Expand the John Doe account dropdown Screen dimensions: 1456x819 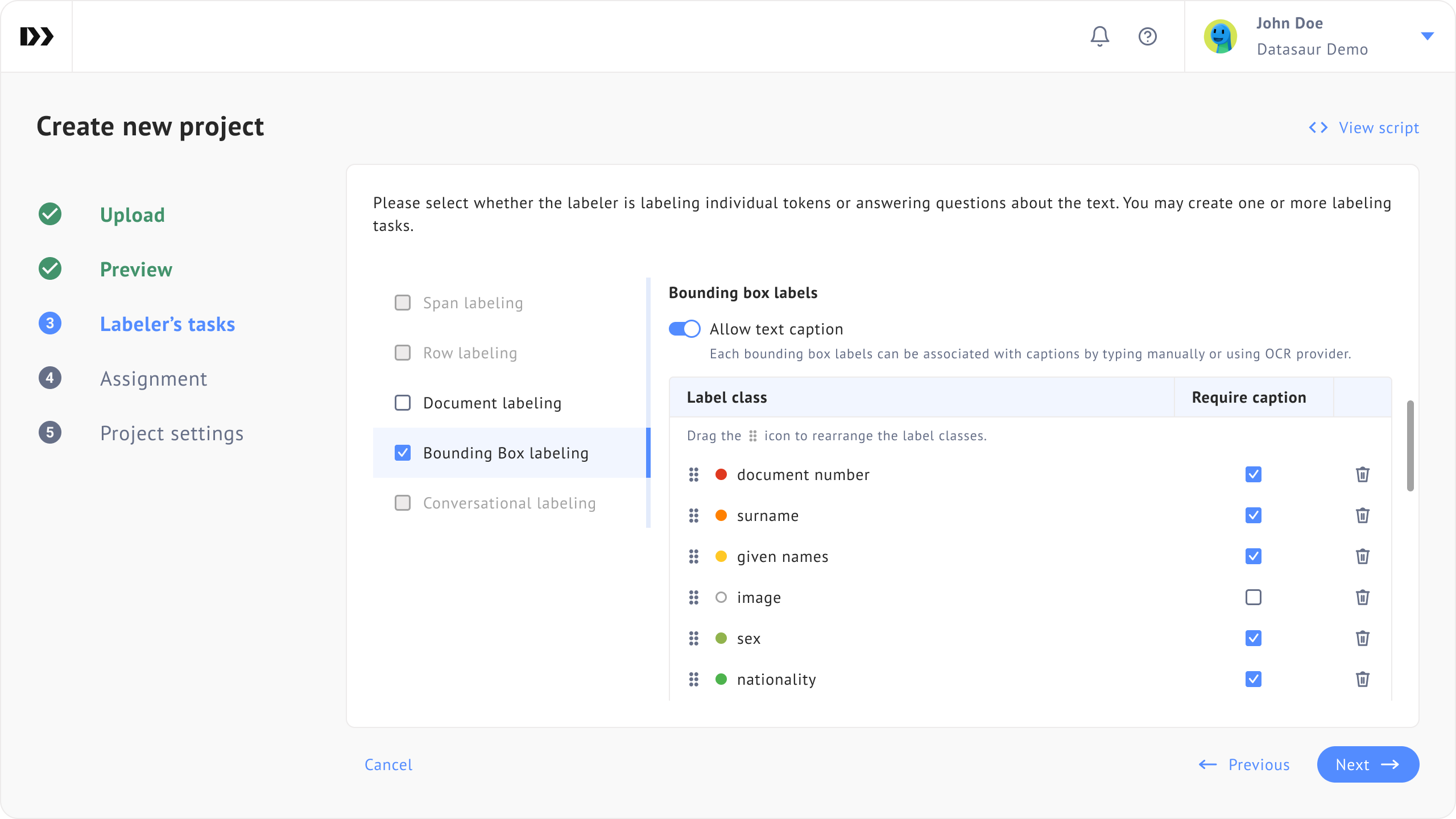pos(1427,36)
